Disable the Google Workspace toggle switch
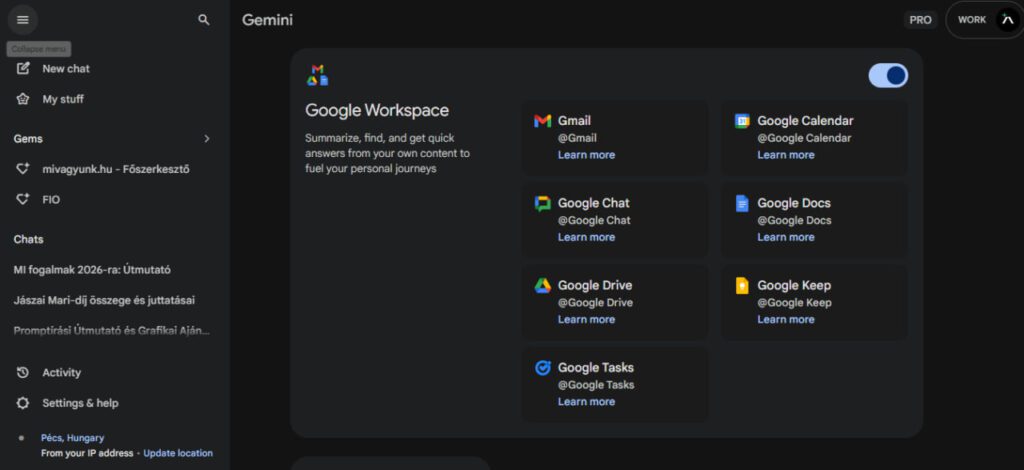The width and height of the screenshot is (1024, 470). pyautogui.click(x=888, y=75)
